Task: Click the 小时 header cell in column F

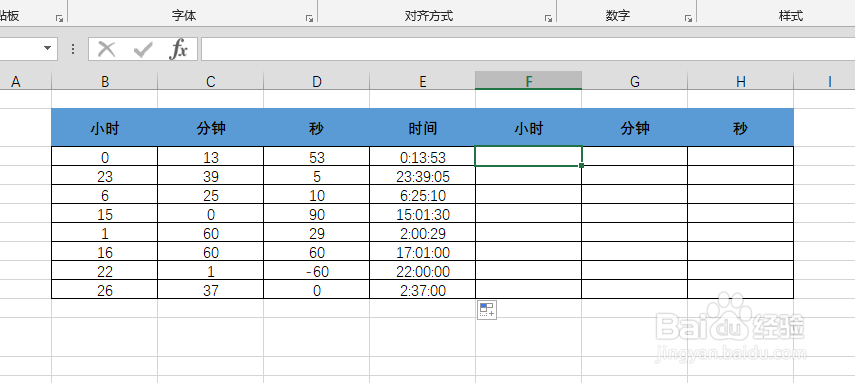Action: [528, 128]
